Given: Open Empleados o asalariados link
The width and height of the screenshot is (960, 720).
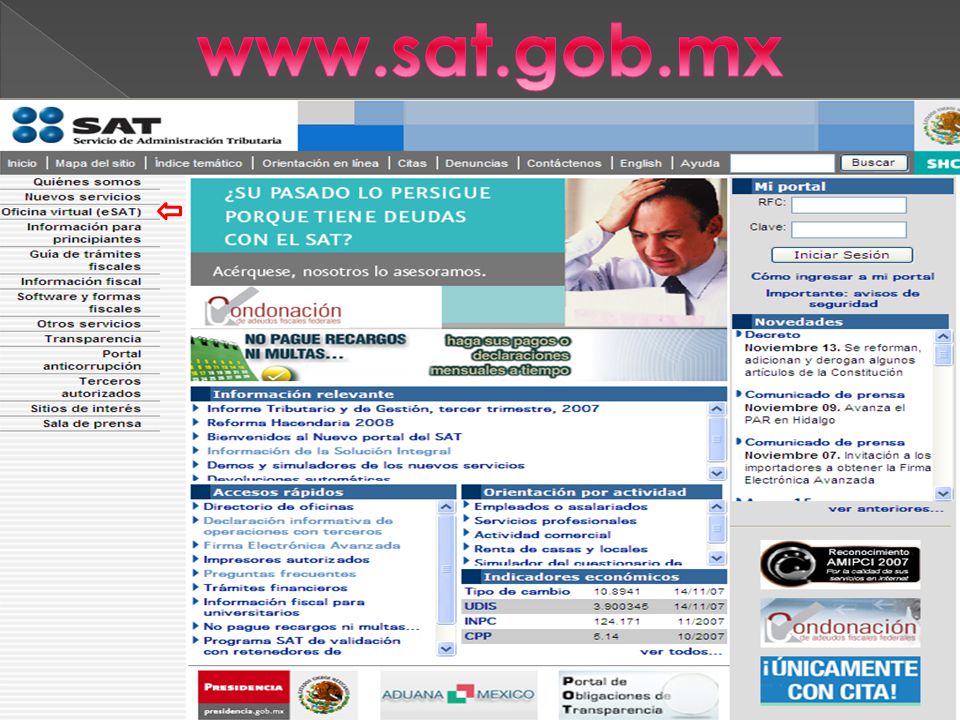Looking at the screenshot, I should click(x=561, y=506).
